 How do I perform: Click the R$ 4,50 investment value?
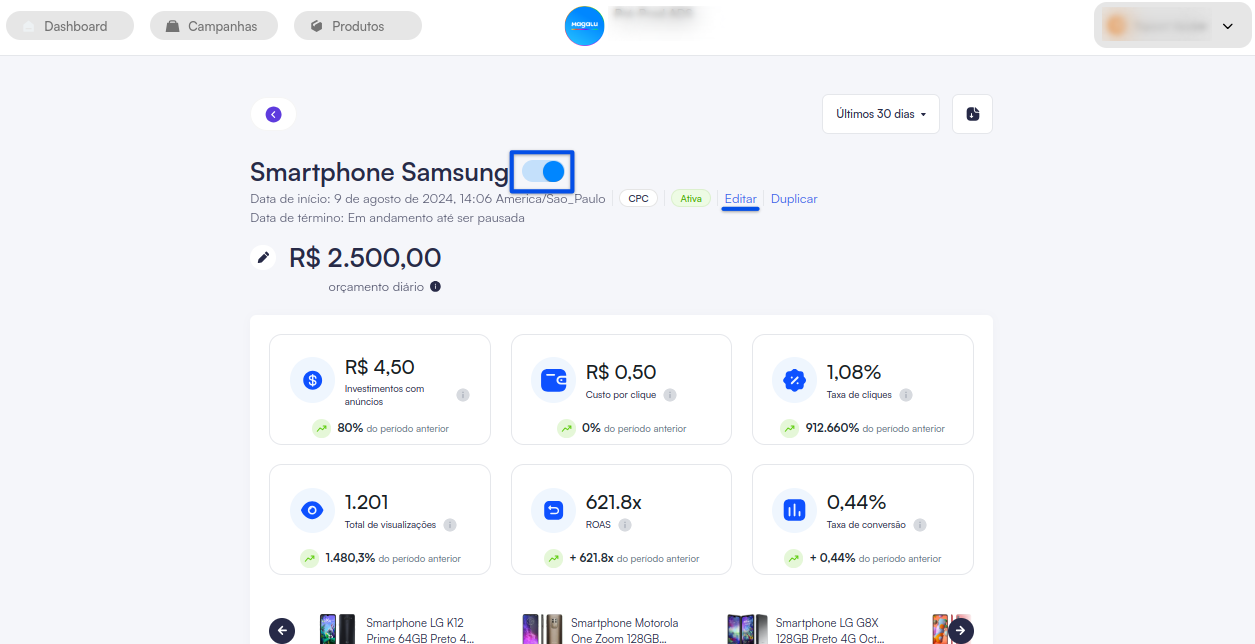click(380, 368)
